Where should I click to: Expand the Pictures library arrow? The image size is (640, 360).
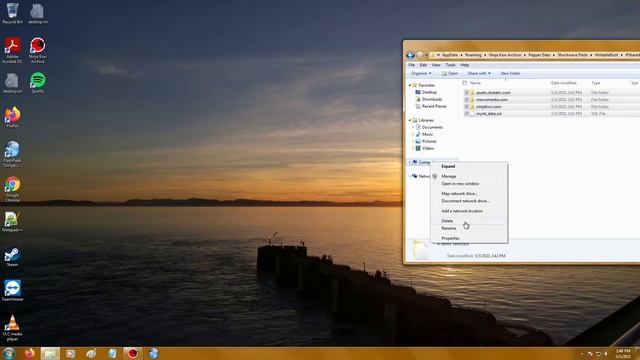pos(413,141)
